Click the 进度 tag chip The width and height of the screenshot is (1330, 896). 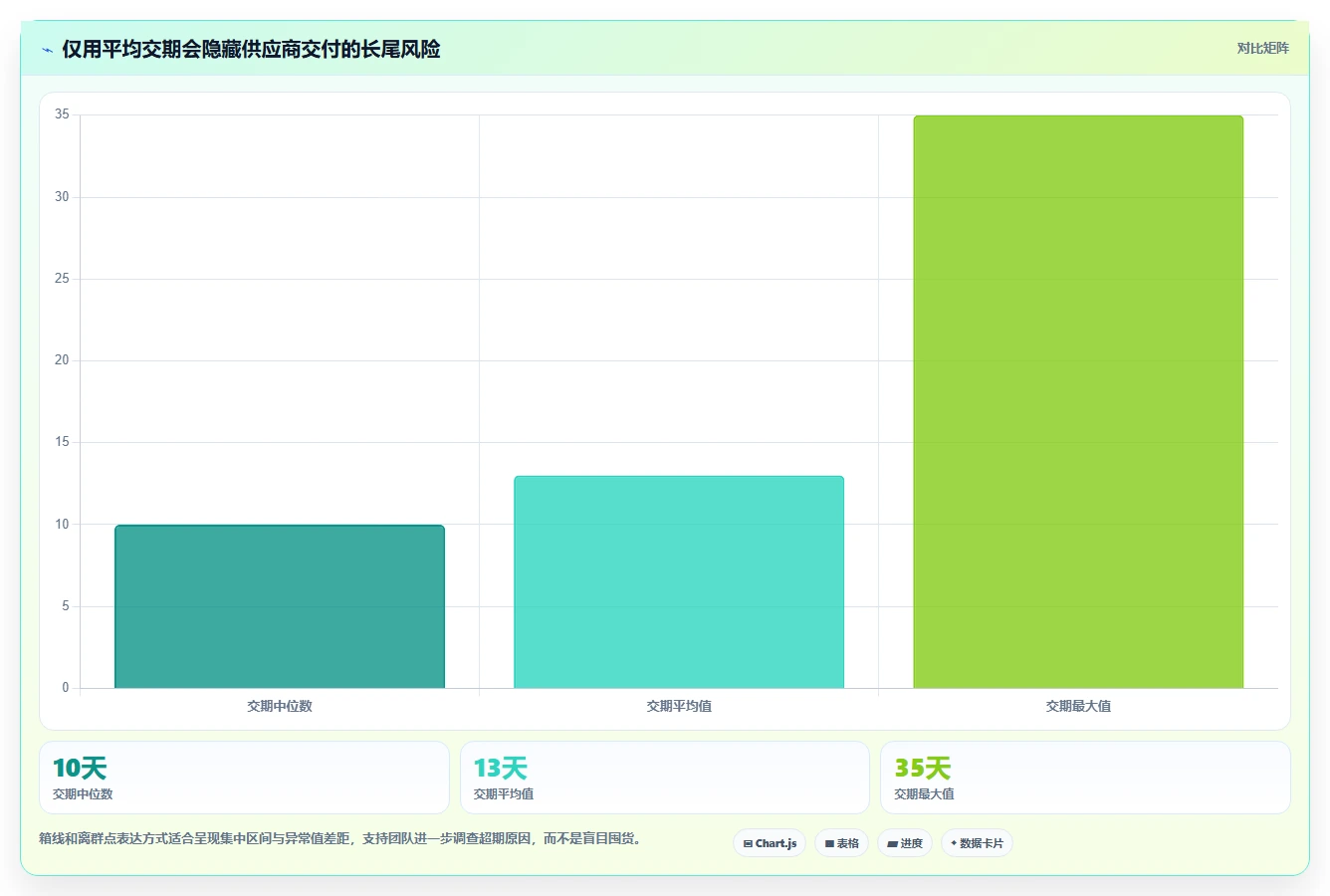[x=905, y=843]
